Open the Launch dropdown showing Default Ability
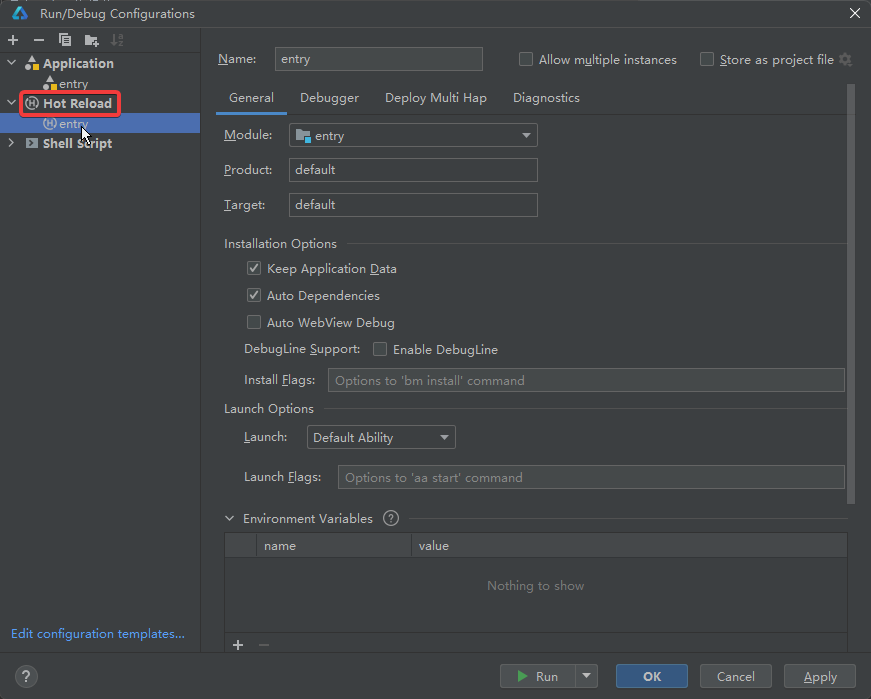The width and height of the screenshot is (871, 699). point(381,437)
